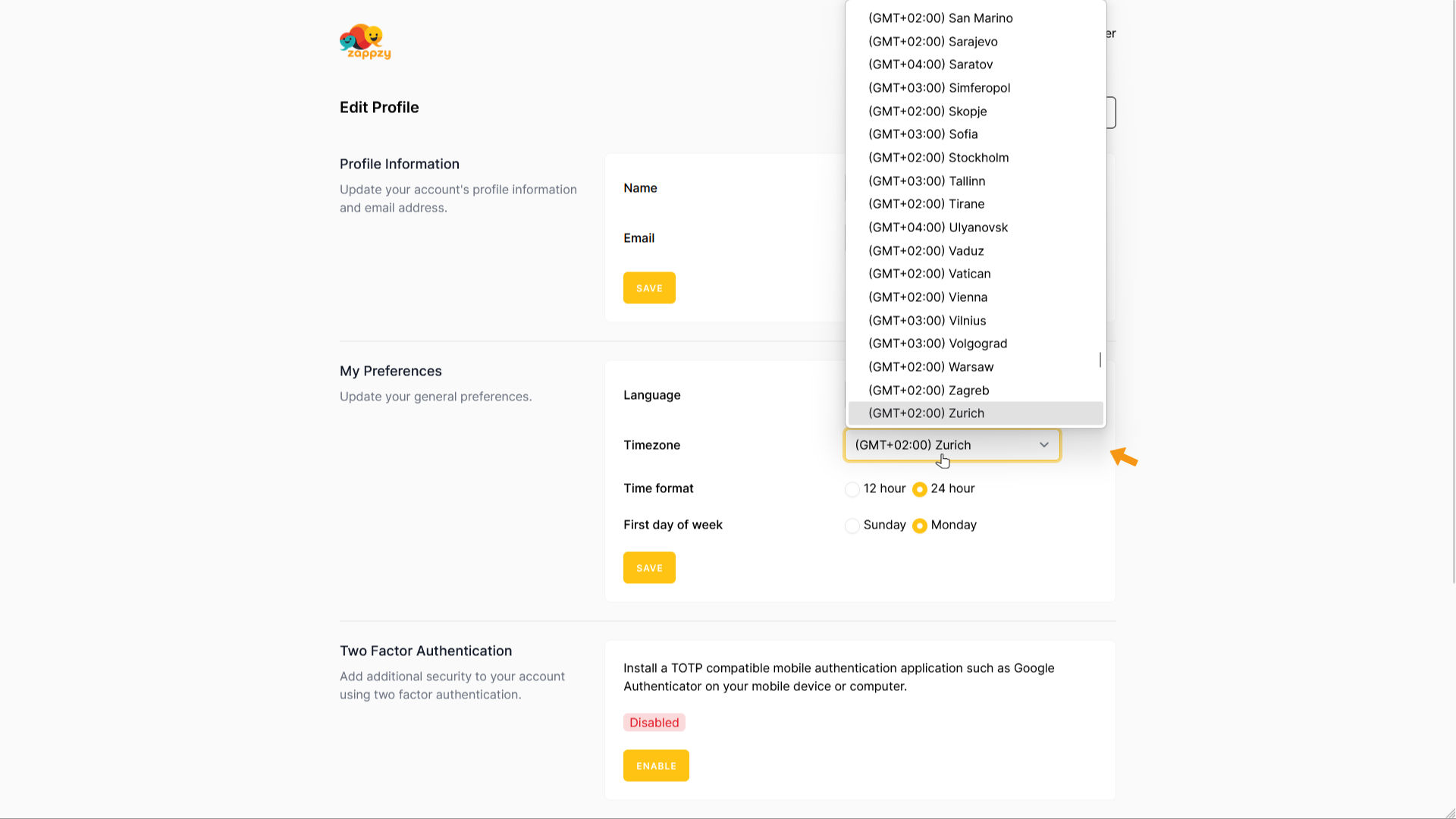This screenshot has width=1456, height=819.
Task: Select the 24 hour time format
Action: [x=920, y=489]
